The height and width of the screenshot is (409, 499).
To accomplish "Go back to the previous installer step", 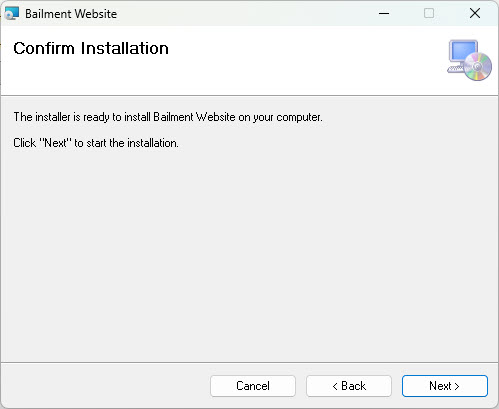I will 349,386.
